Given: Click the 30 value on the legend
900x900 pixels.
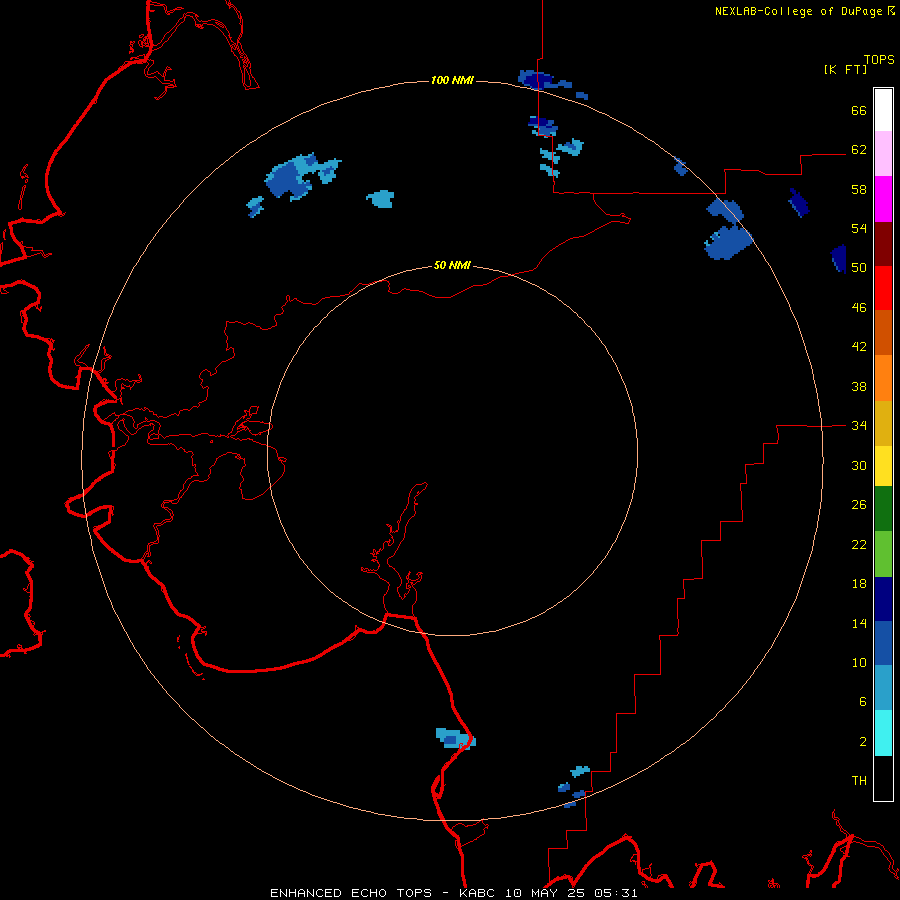Looking at the screenshot, I should (859, 465).
